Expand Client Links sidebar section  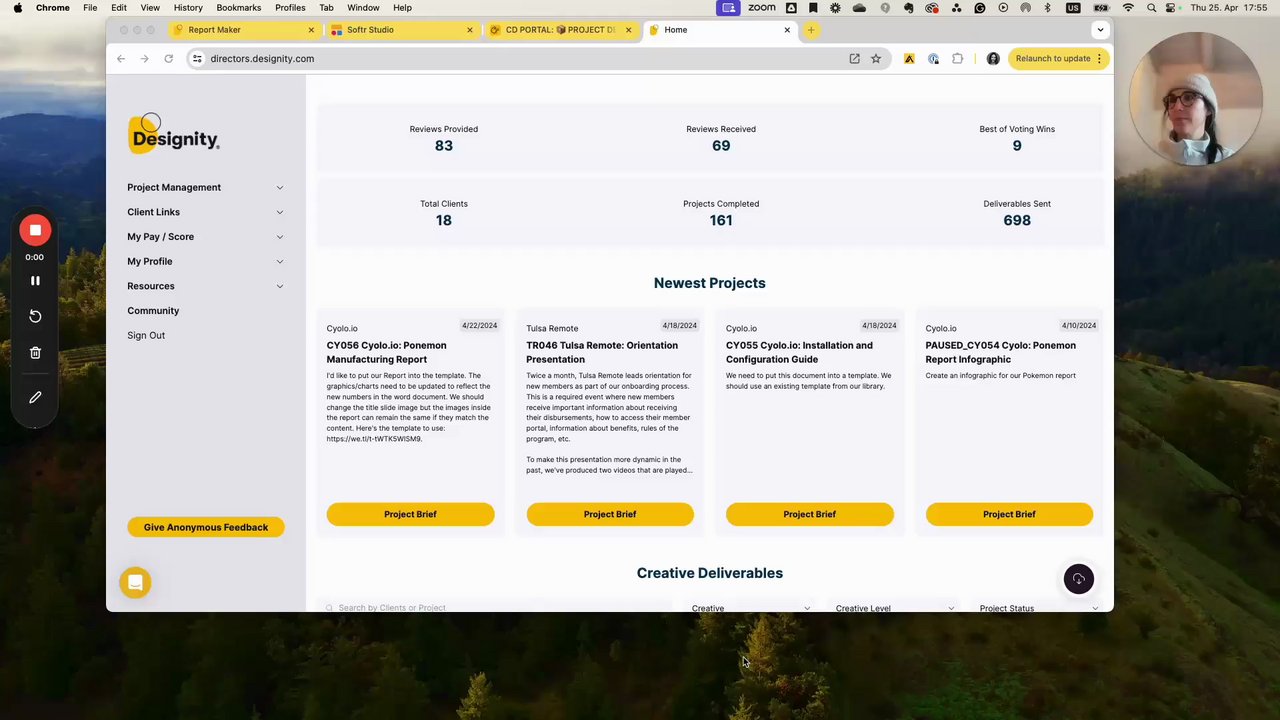pyautogui.click(x=205, y=212)
